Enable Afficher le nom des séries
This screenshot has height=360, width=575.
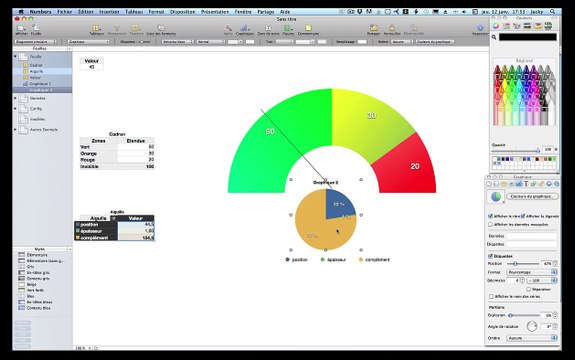tap(491, 296)
